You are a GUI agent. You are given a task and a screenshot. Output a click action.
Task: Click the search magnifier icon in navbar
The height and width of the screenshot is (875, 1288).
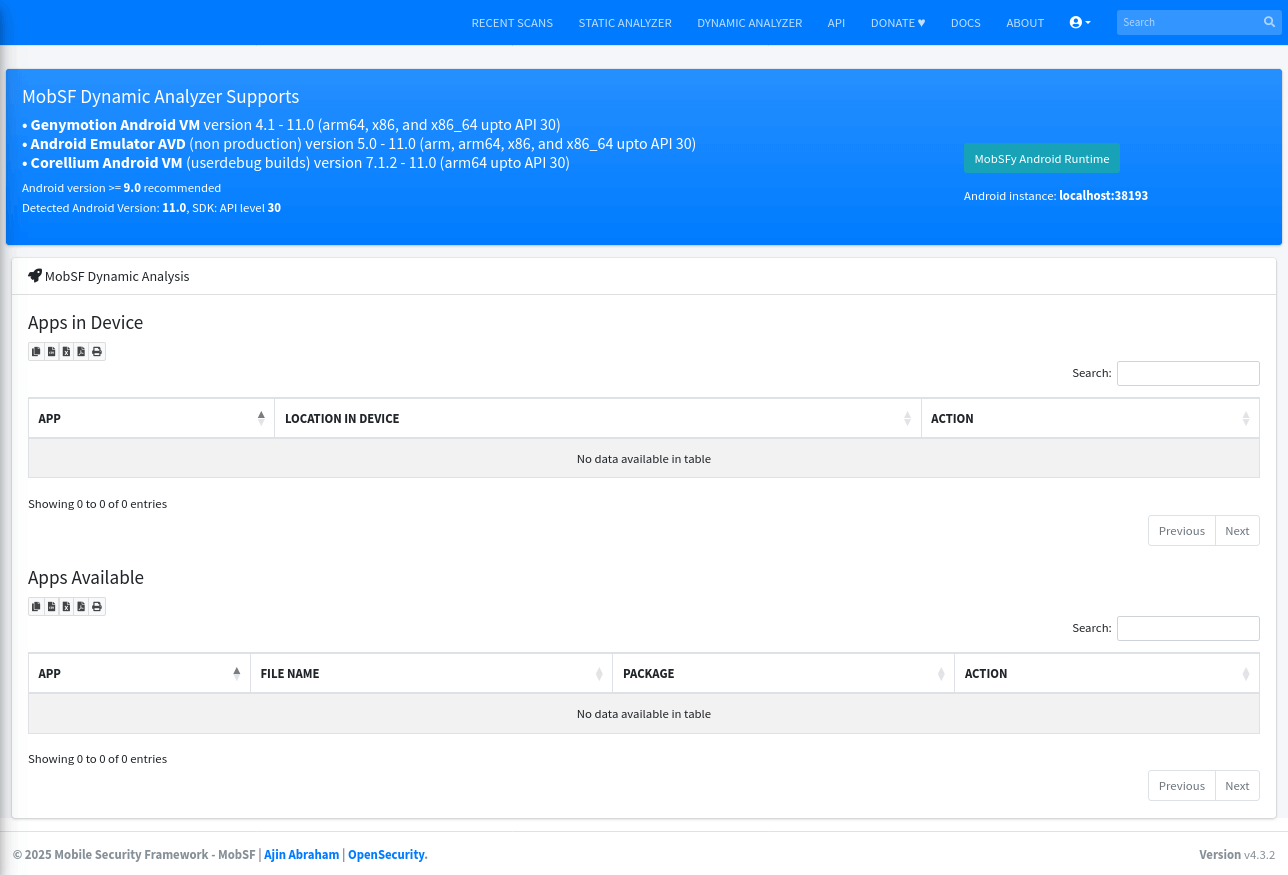(x=1270, y=22)
